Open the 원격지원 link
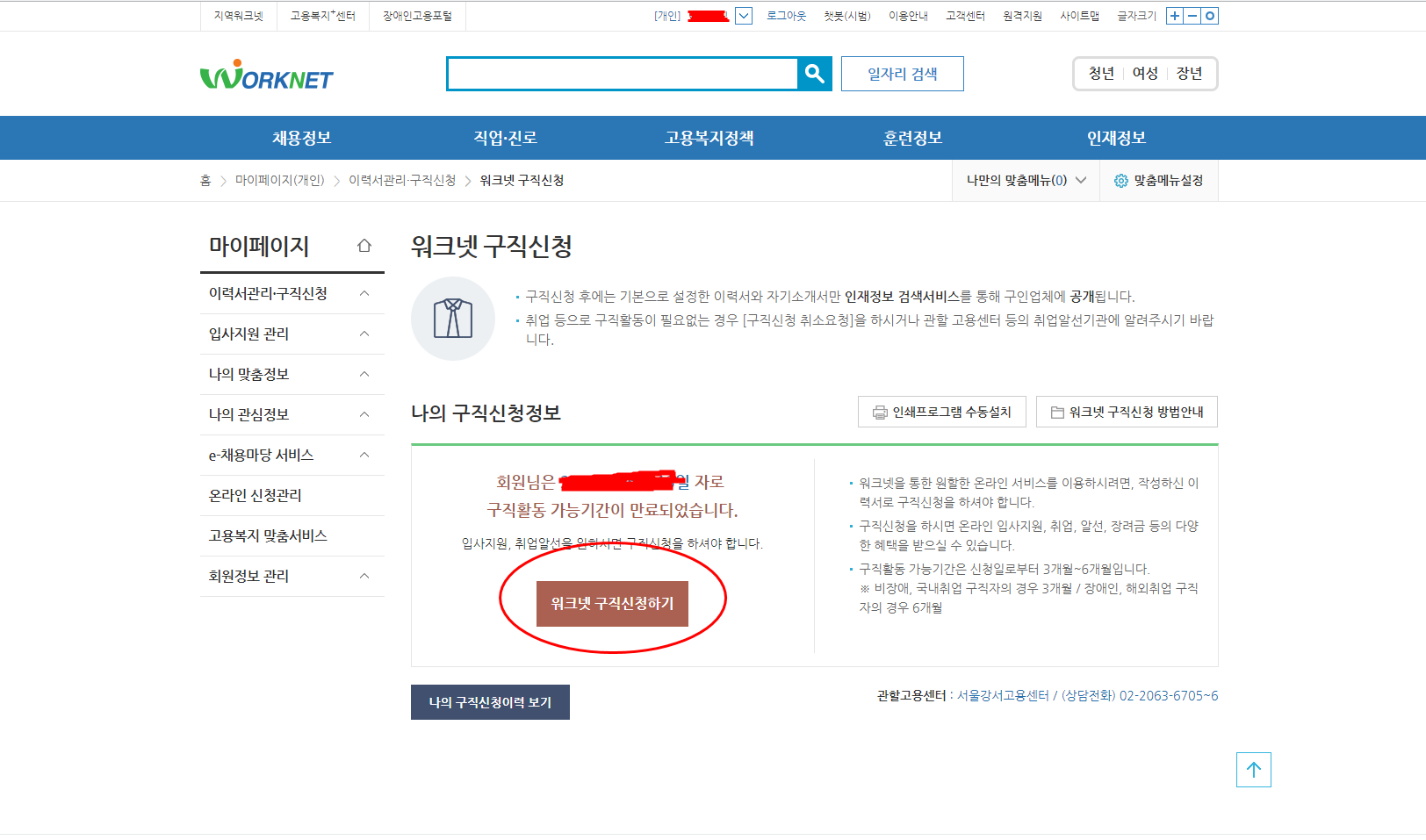The width and height of the screenshot is (1426, 840). coord(1022,16)
